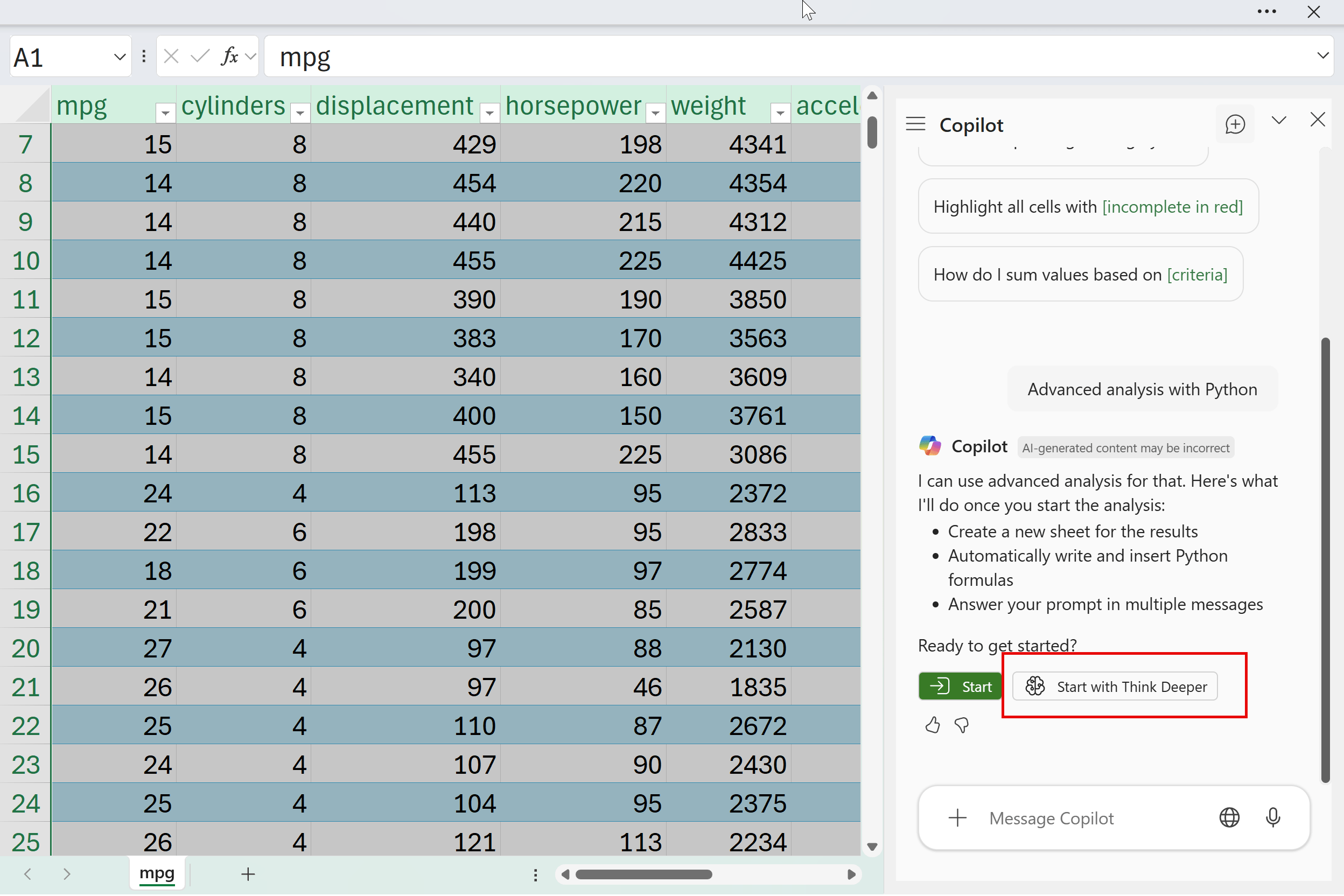Give thumbs up to Copilot response
The height and width of the screenshot is (896, 1344).
click(x=933, y=725)
